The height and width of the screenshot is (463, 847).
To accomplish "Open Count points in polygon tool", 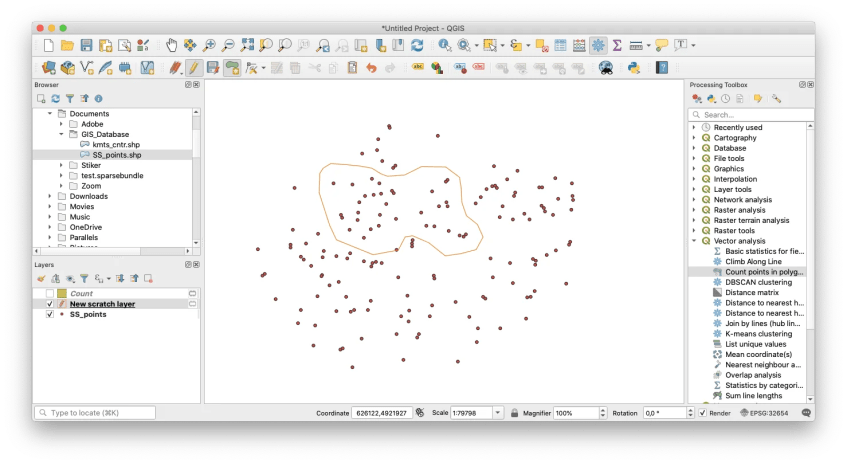I will point(763,272).
